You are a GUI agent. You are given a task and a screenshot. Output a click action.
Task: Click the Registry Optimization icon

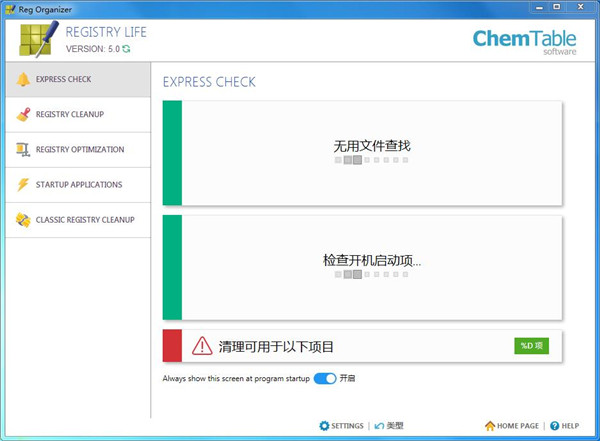pos(22,150)
